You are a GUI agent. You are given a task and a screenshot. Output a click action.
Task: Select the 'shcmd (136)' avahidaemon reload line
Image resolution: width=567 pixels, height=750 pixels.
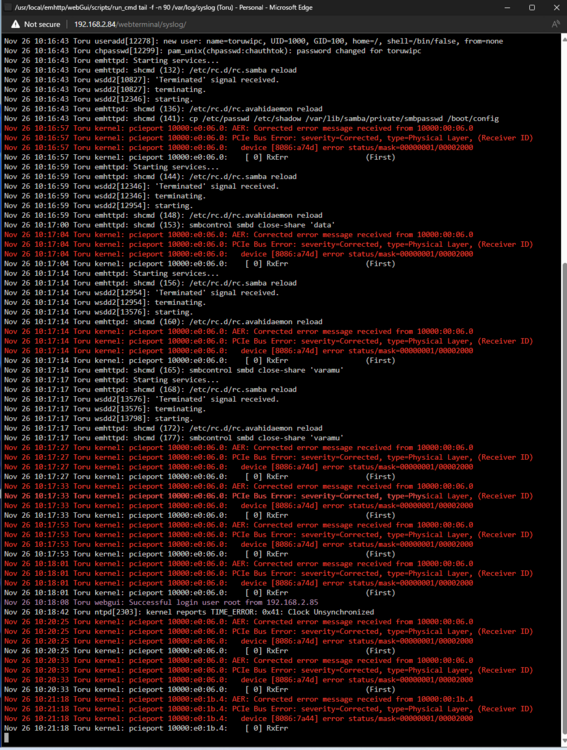[163, 109]
